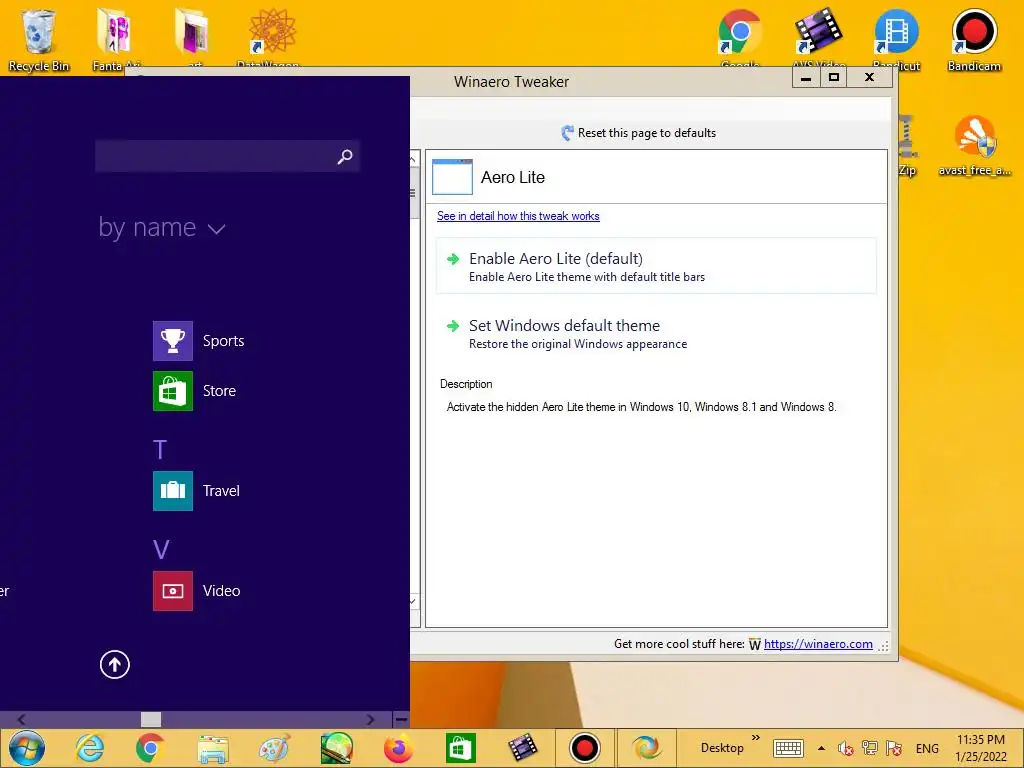Open the Action Center flag tray icon
Screen dimensions: 1024x768
coord(894,748)
